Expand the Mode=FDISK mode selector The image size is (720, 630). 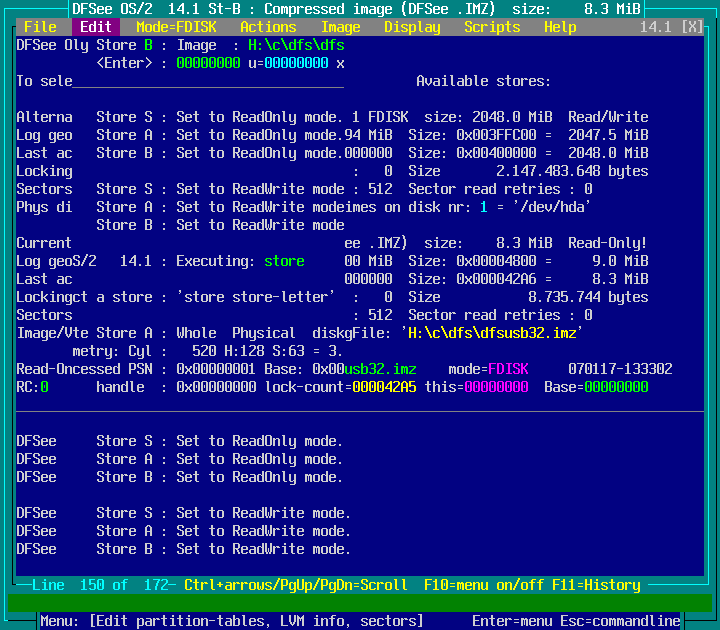(x=176, y=27)
